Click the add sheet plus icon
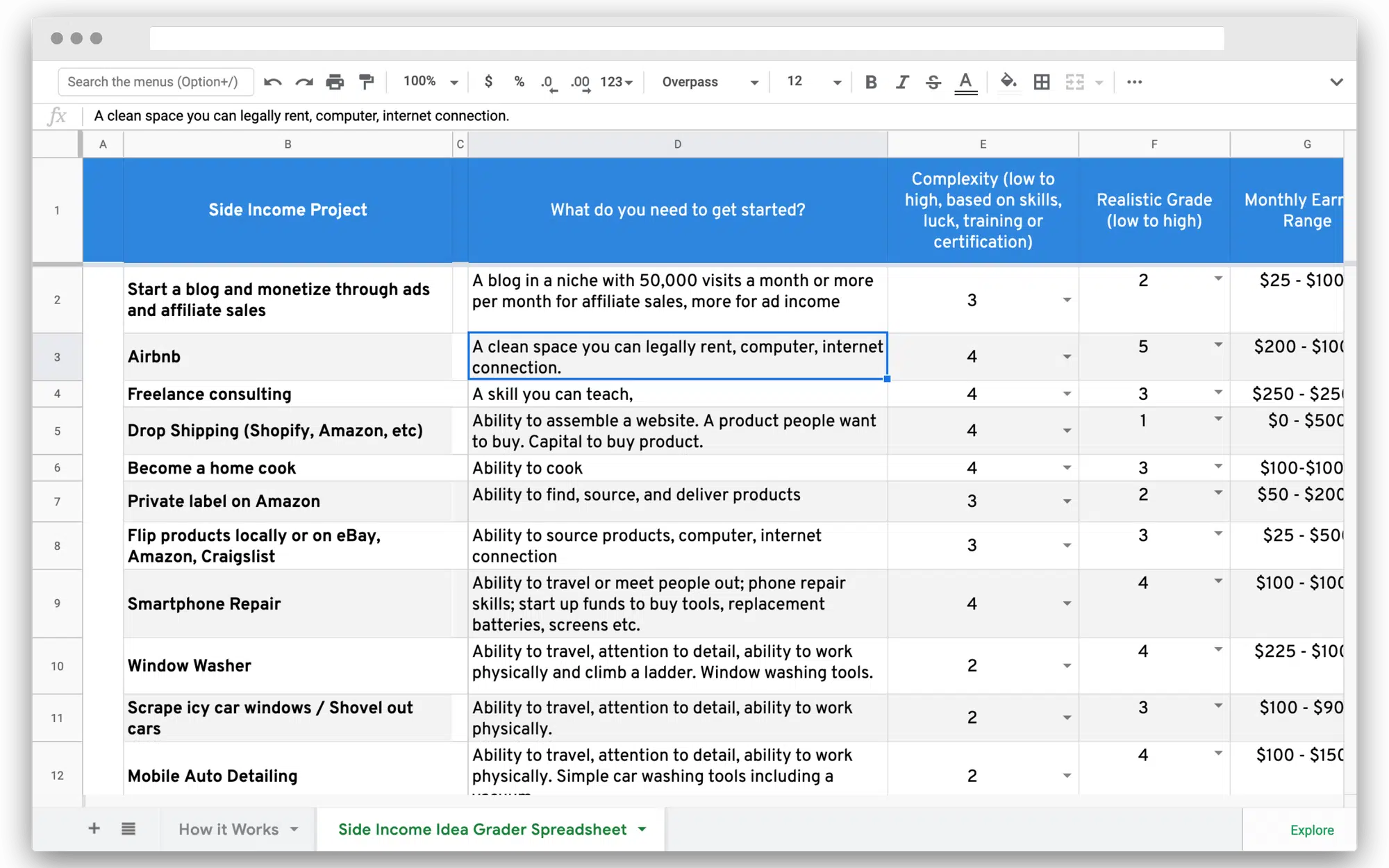1389x868 pixels. 94,828
